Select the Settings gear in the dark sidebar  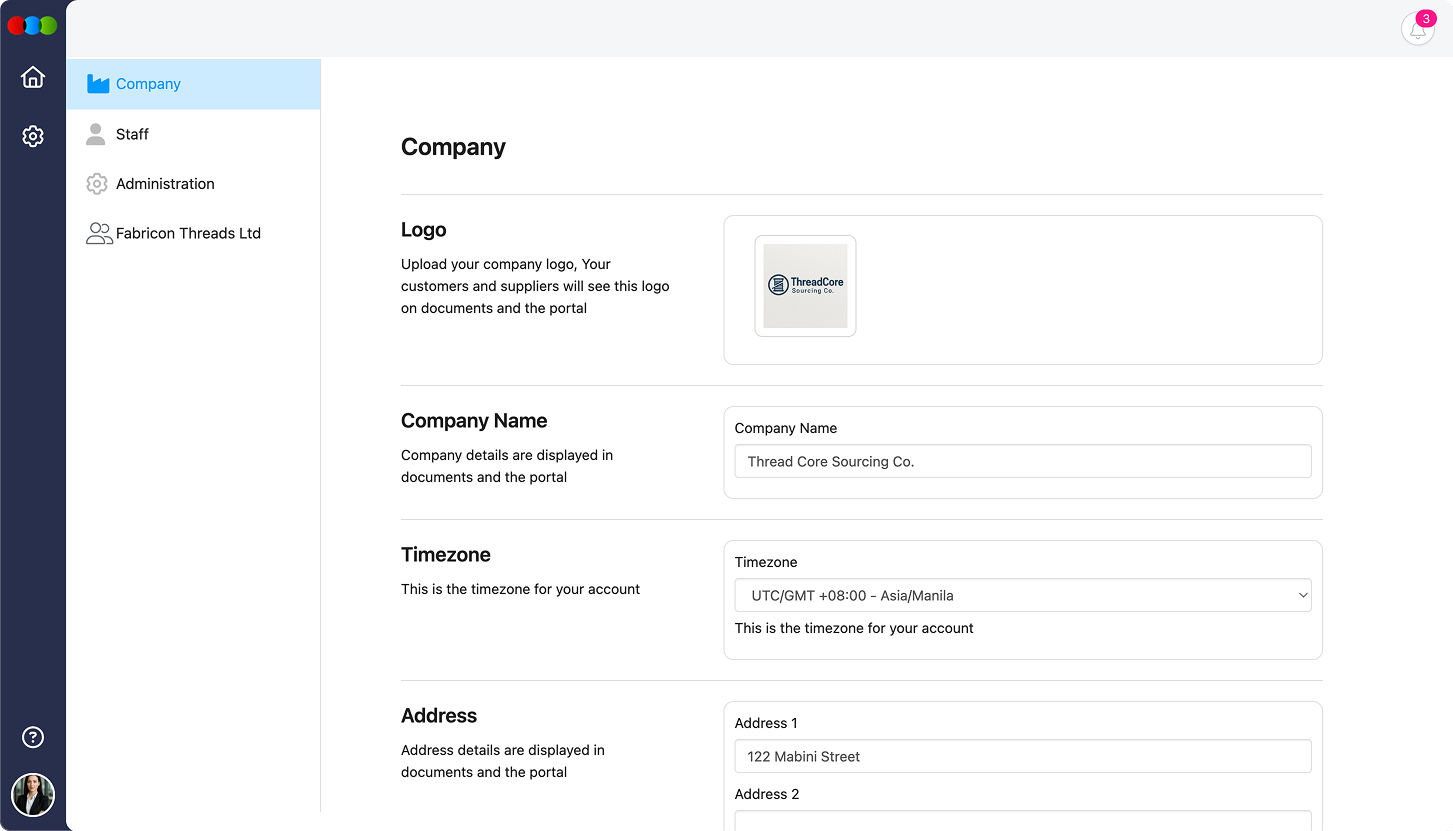33,136
